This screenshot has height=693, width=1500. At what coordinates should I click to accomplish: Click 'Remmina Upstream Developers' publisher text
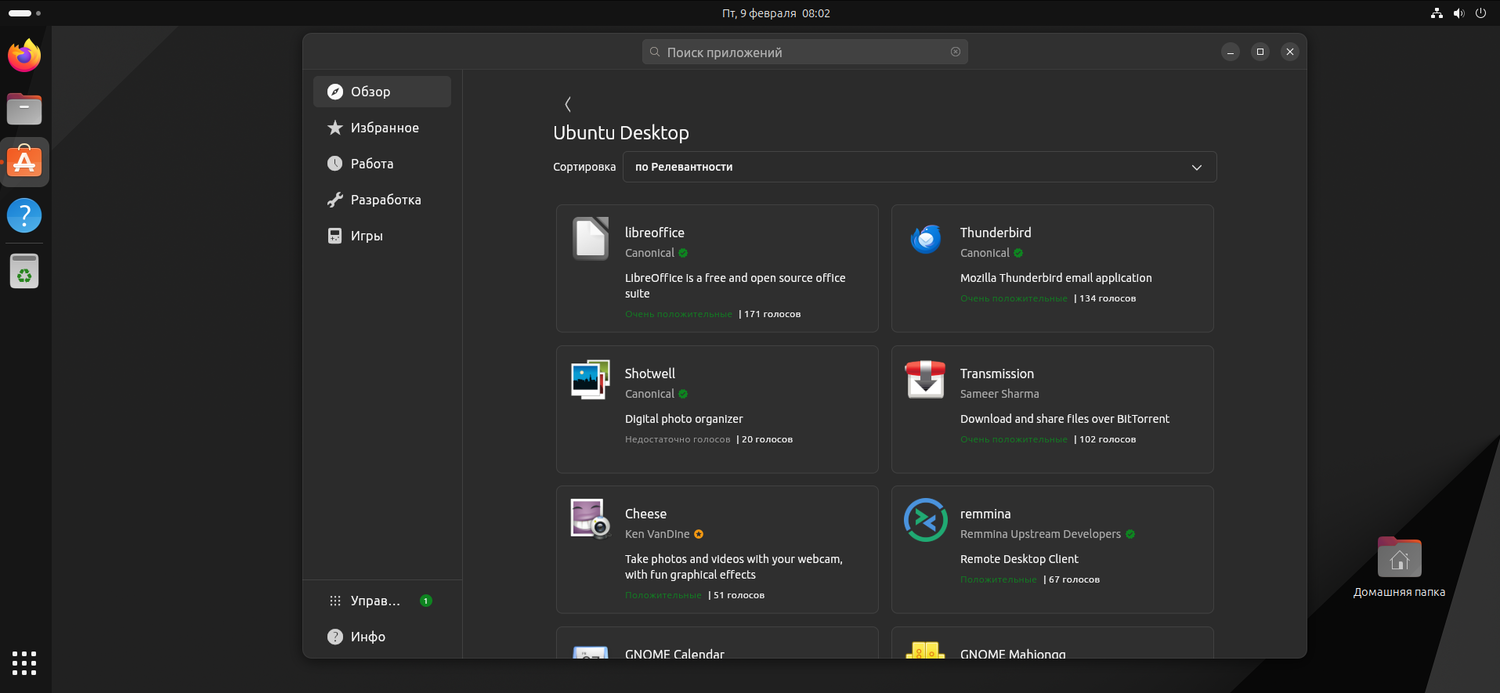coord(1040,534)
